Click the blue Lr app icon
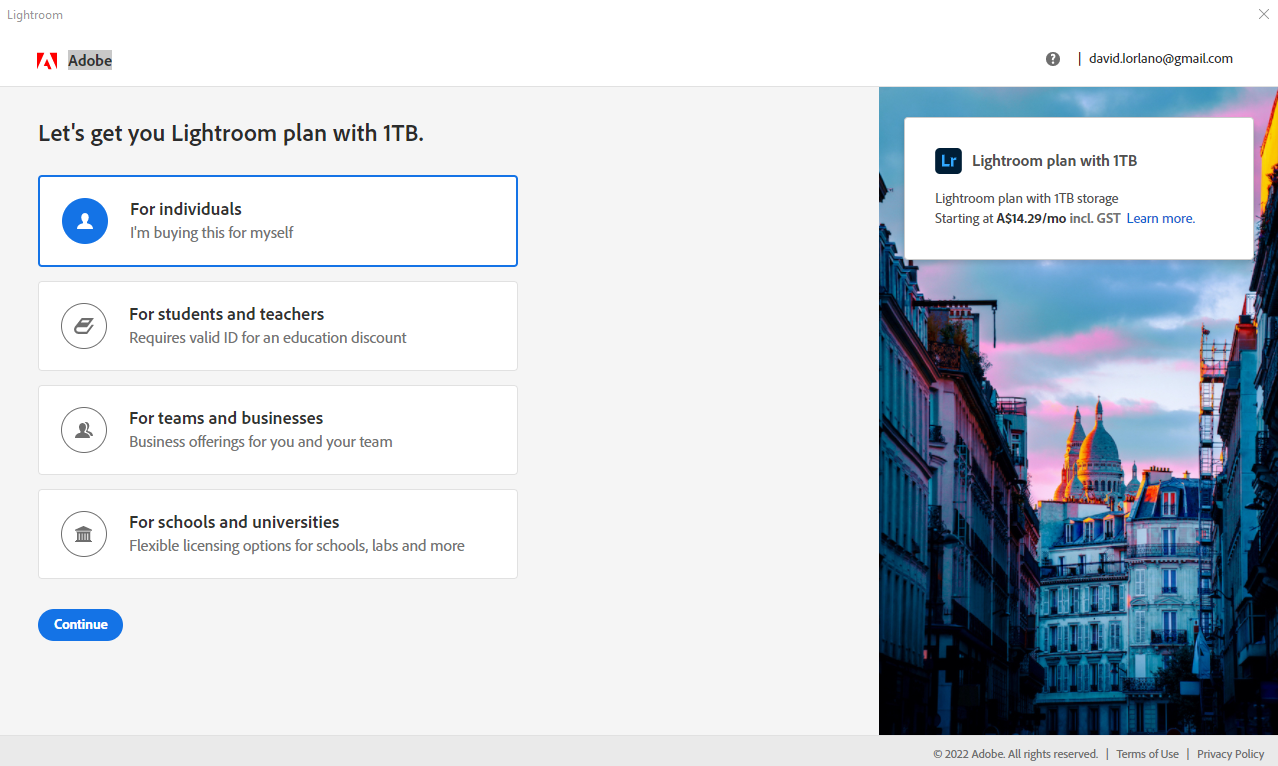Image resolution: width=1278 pixels, height=766 pixels. 948,160
